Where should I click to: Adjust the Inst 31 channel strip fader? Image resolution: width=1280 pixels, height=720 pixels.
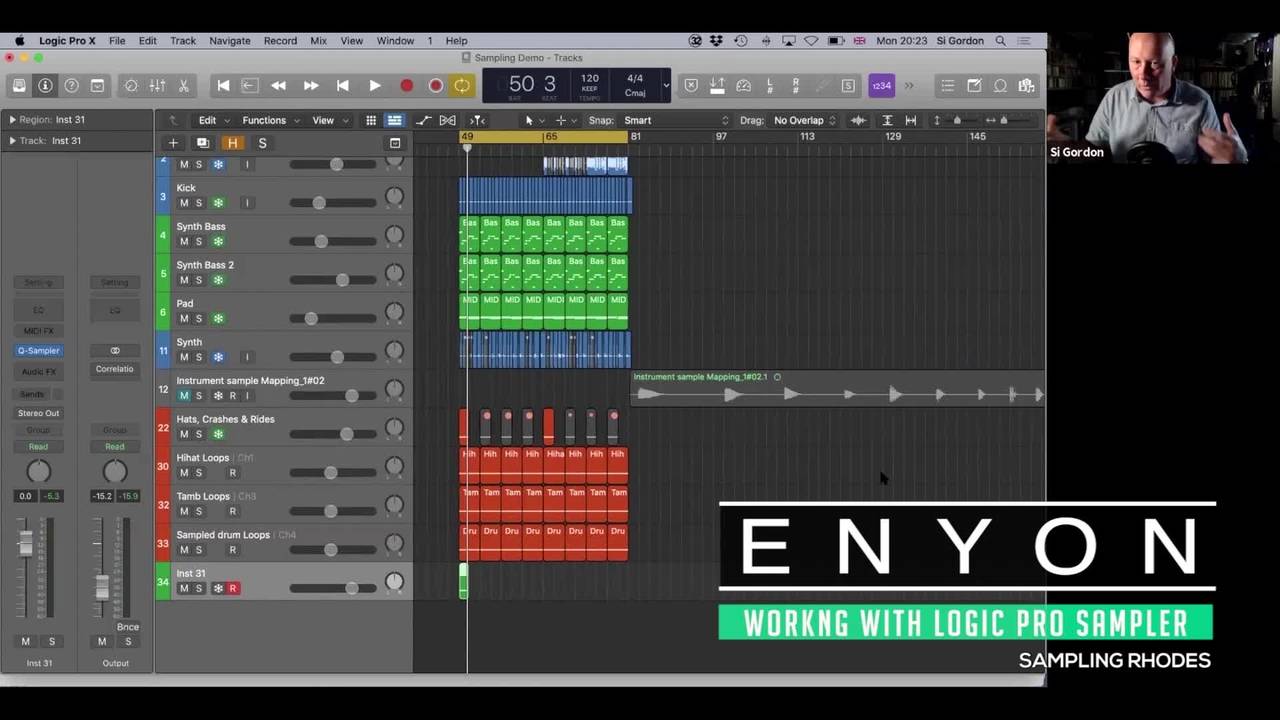pyautogui.click(x=25, y=542)
